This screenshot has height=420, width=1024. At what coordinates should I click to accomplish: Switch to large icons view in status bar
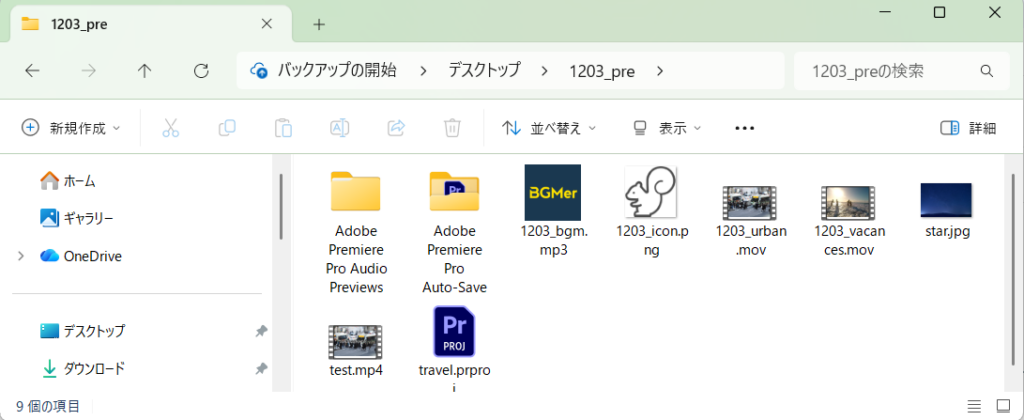coord(1002,406)
